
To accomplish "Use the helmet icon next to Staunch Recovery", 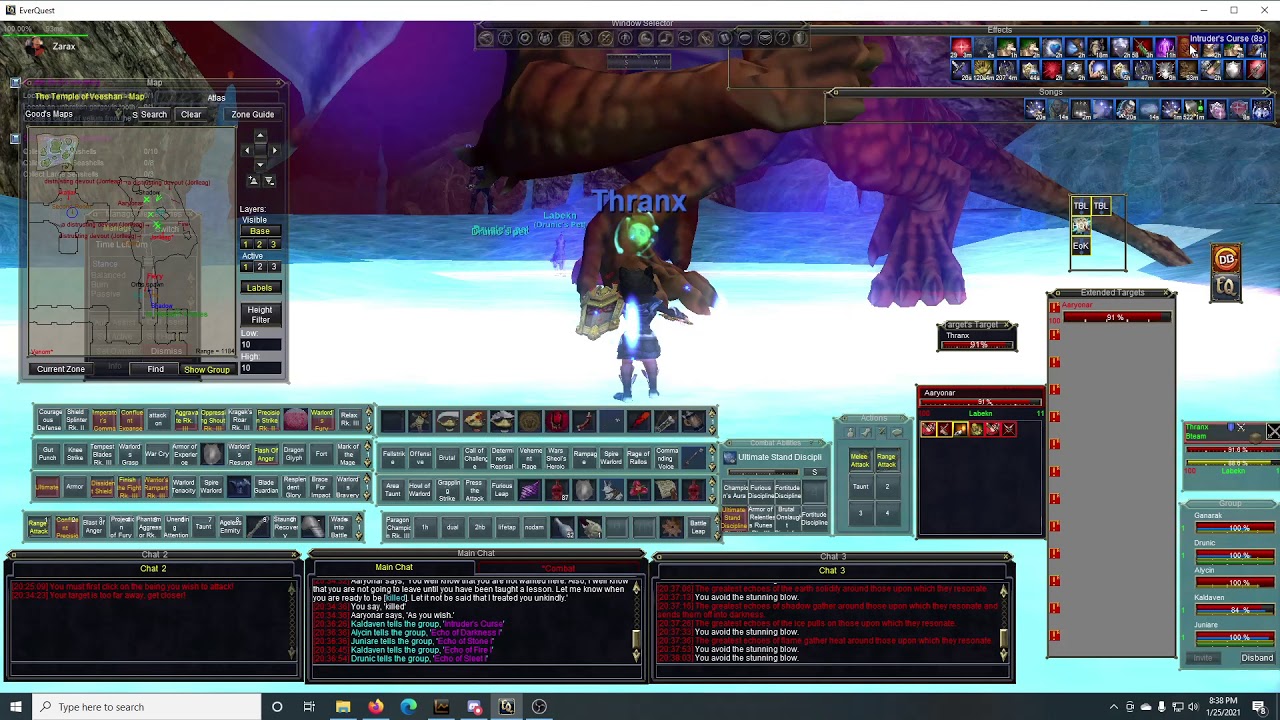I will pos(311,525).
